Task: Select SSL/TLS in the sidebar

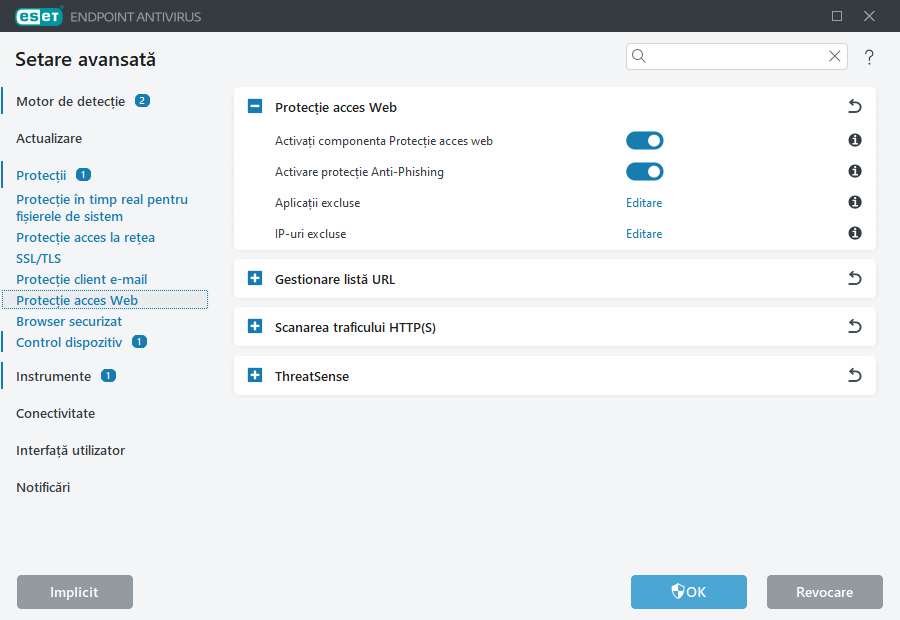Action: click(38, 258)
